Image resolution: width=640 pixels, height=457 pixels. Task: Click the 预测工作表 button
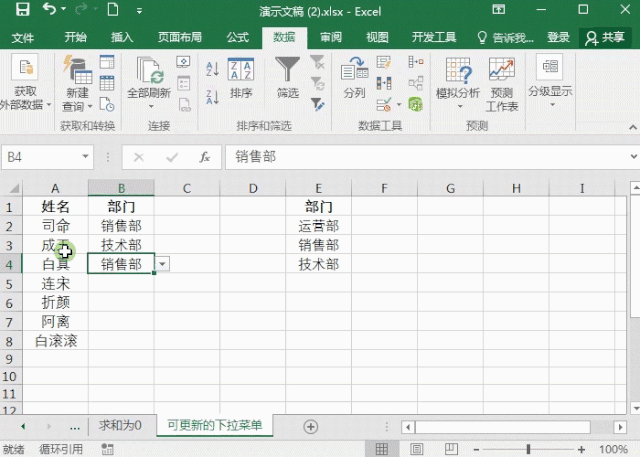point(502,84)
